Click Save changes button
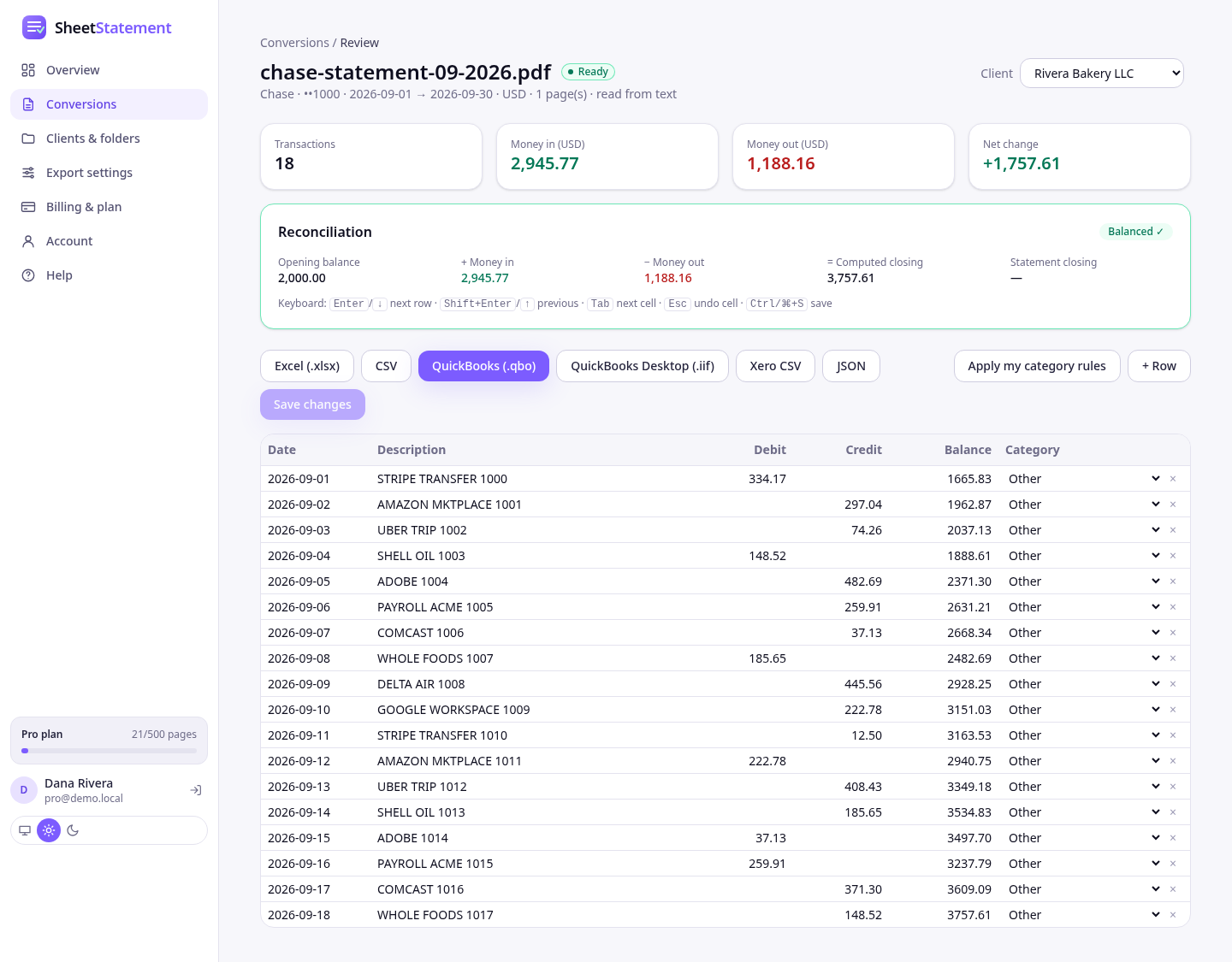Viewport: 1232px width, 962px height. point(312,404)
